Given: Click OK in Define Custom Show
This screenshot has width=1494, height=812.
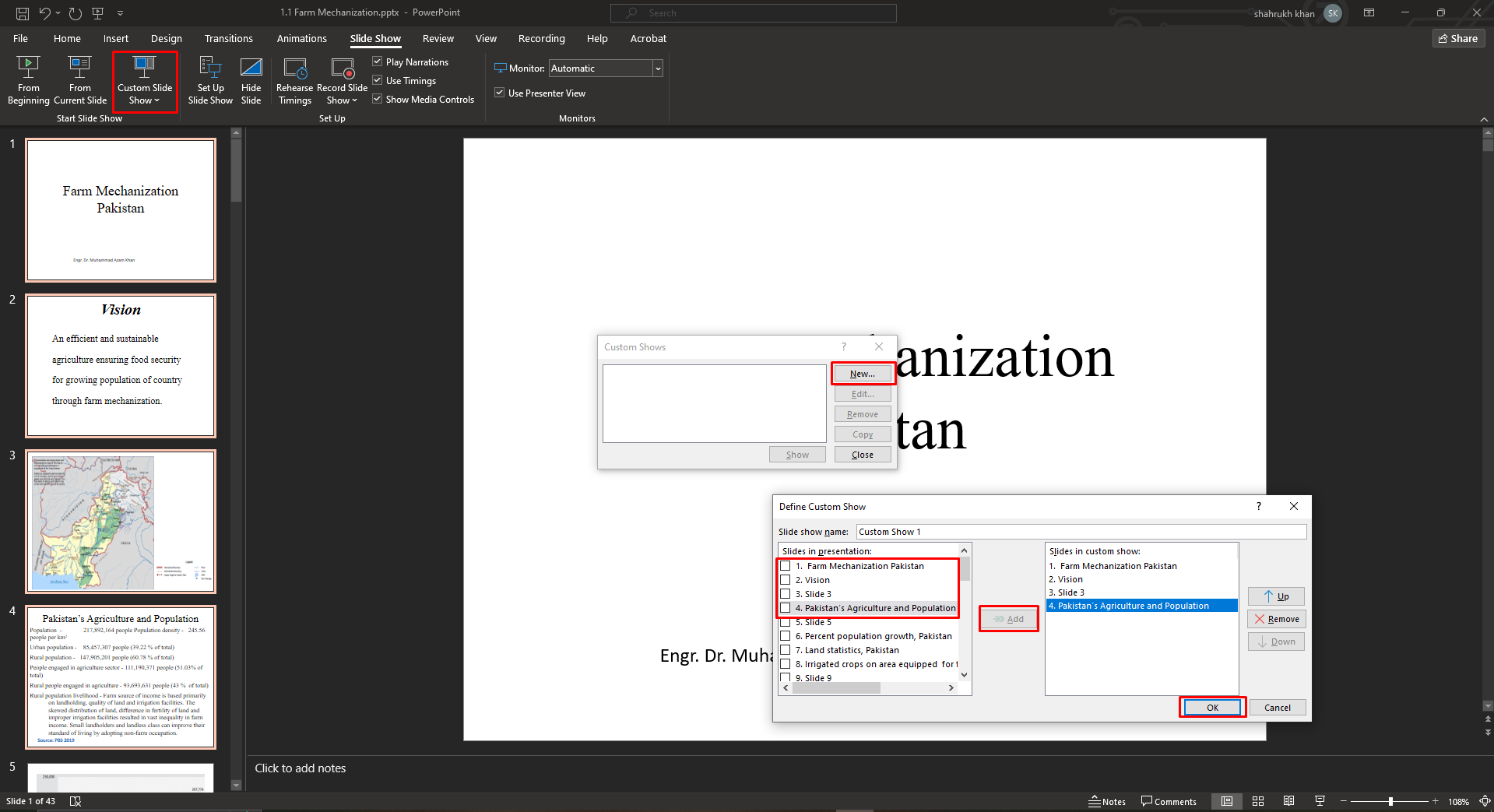Looking at the screenshot, I should pyautogui.click(x=1212, y=708).
